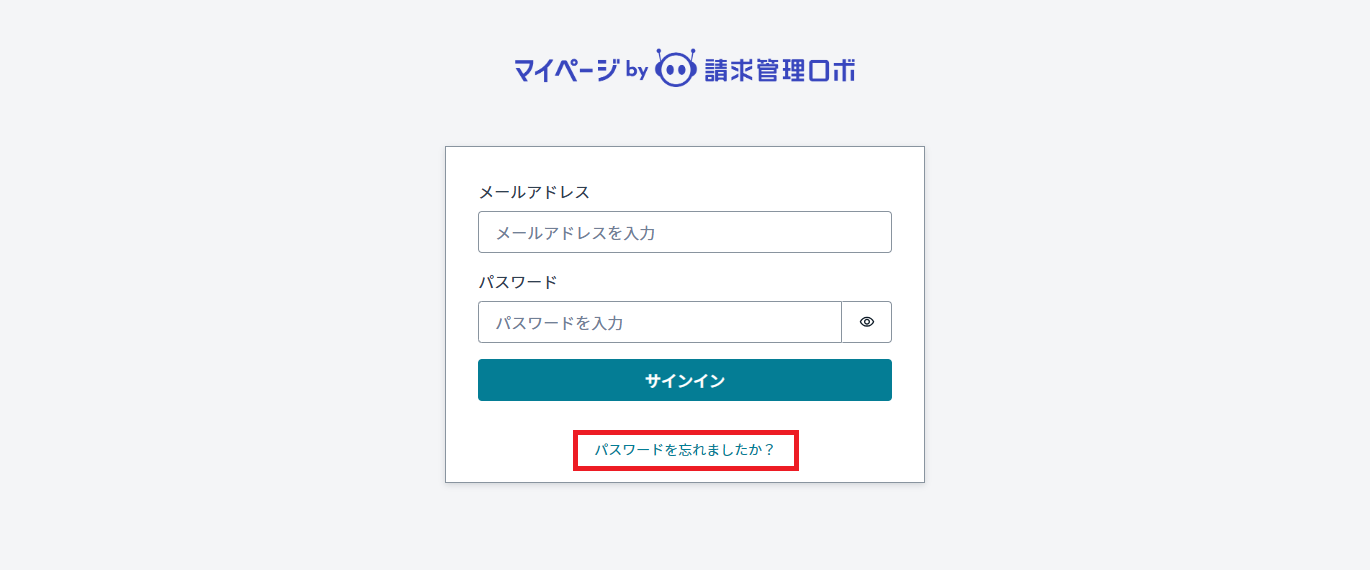Focus the メールアドレス input field
The image size is (1370, 570).
tap(684, 232)
